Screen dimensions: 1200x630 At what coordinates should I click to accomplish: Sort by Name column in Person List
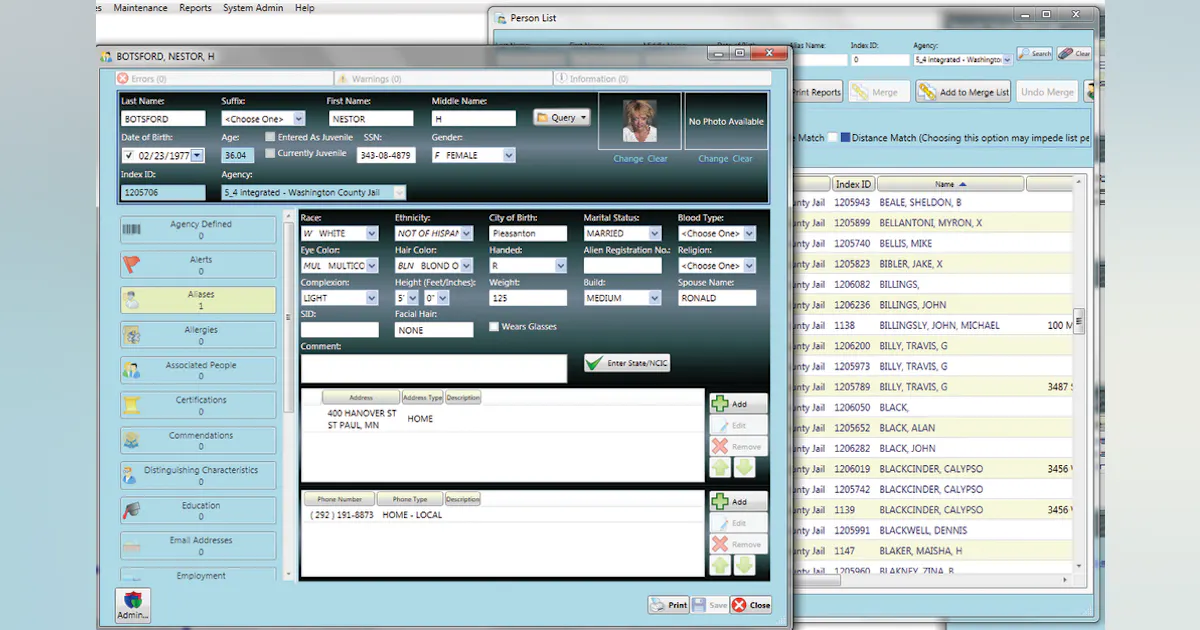coord(951,184)
